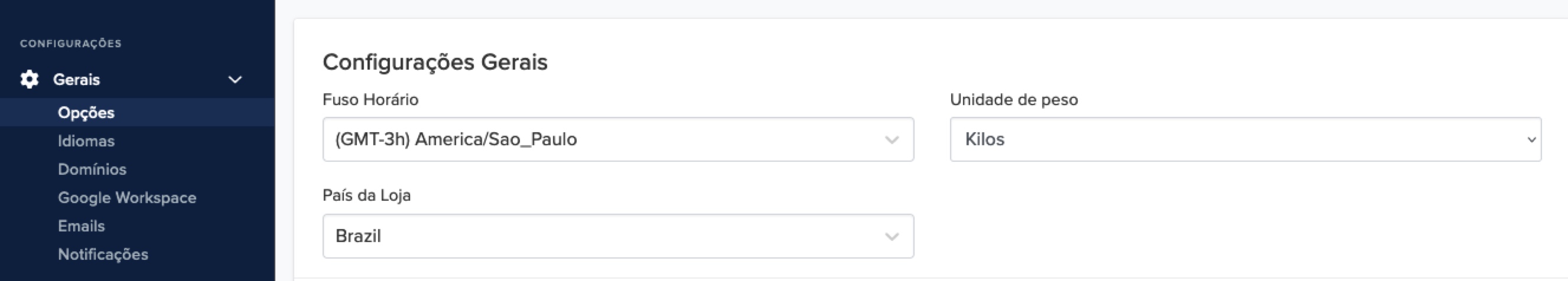Open the Emails settings page
This screenshot has height=281, width=1568.
(81, 226)
